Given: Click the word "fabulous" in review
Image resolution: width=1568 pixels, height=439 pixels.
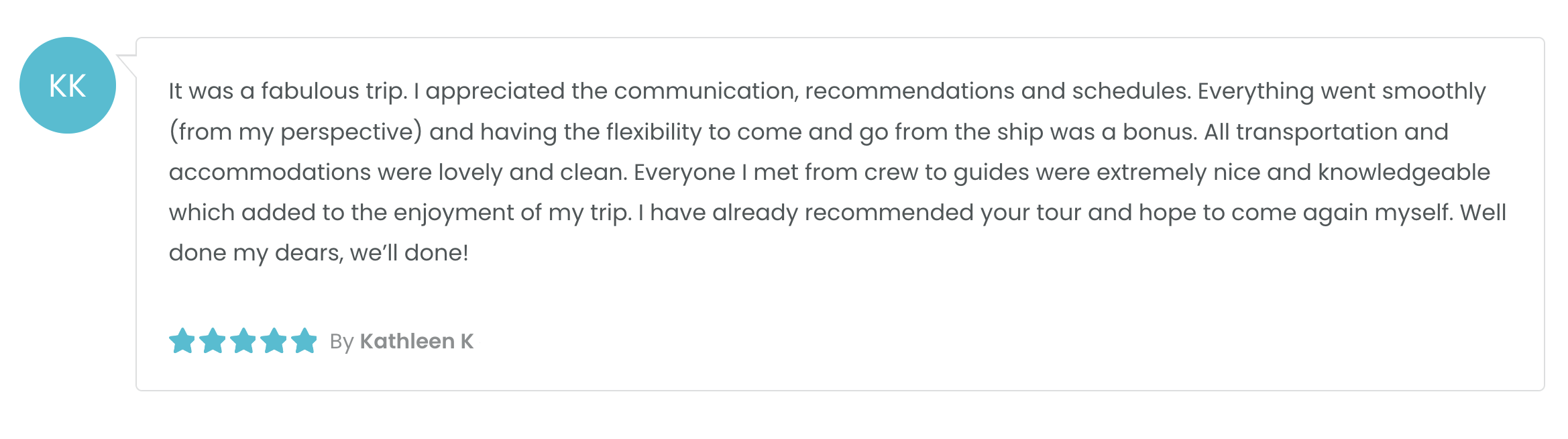Looking at the screenshot, I should (310, 91).
